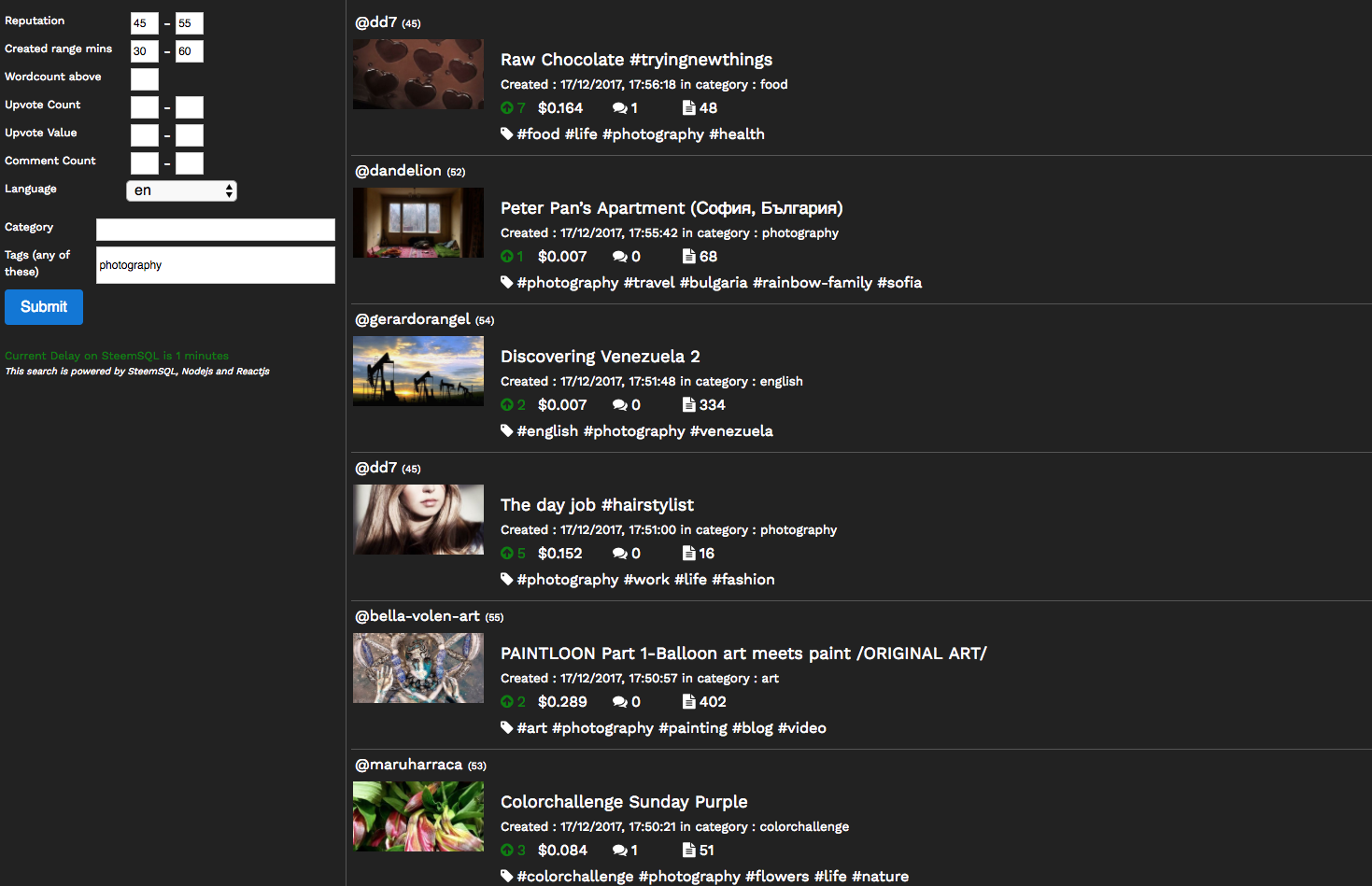Click the purple flowers thumbnail
1372x886 pixels.
click(418, 816)
